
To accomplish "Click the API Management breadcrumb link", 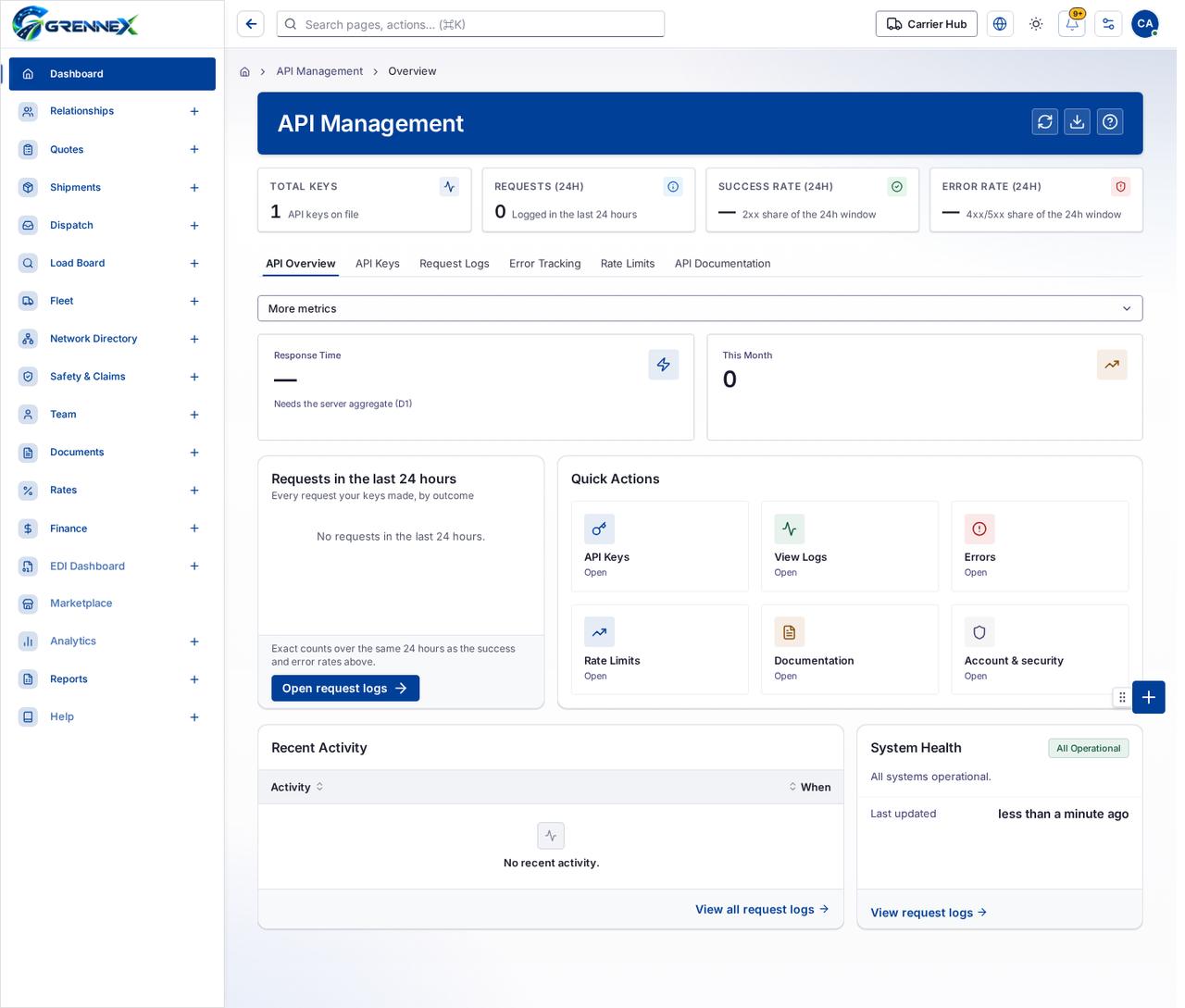I will (x=319, y=71).
